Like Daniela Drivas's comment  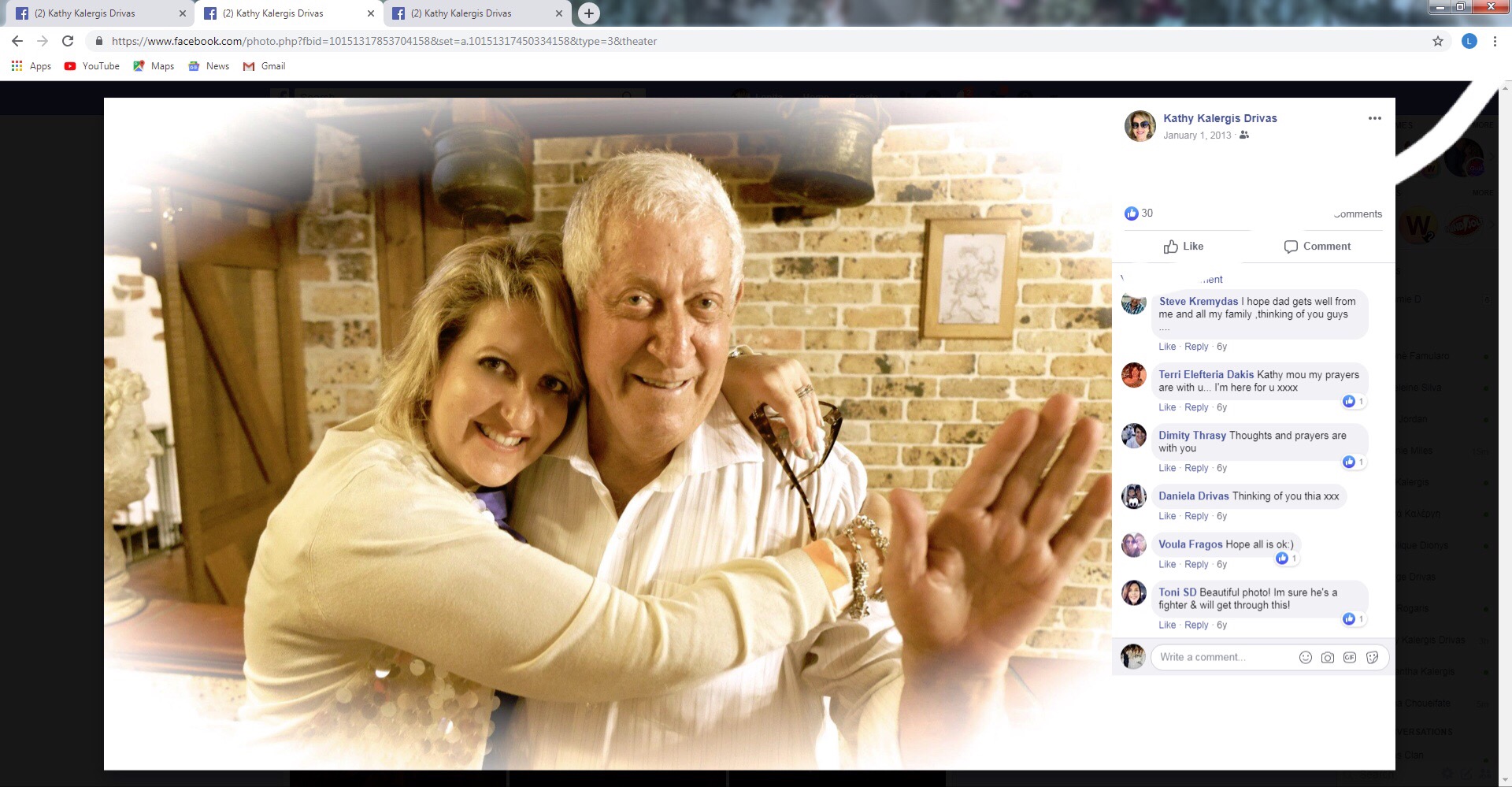pyautogui.click(x=1166, y=516)
